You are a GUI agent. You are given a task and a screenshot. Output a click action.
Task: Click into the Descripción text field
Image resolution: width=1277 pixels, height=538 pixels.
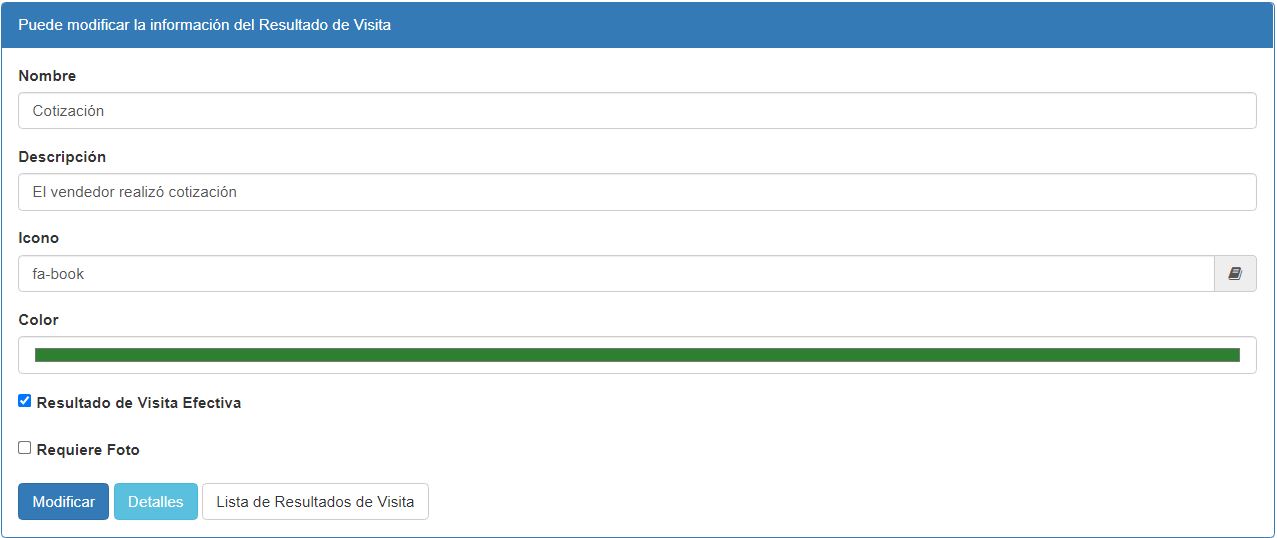(637, 192)
